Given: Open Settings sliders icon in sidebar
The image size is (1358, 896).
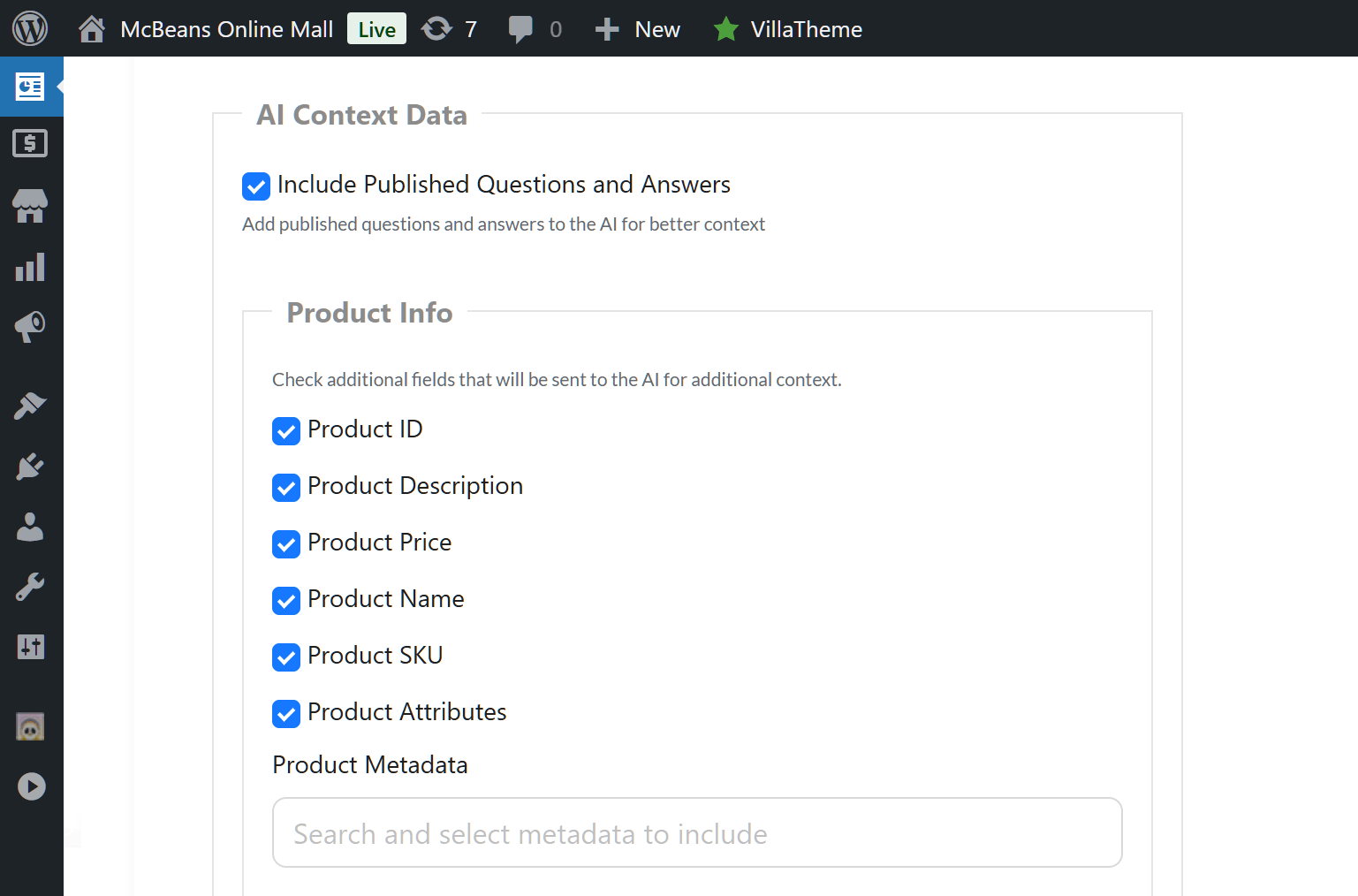Looking at the screenshot, I should (30, 647).
